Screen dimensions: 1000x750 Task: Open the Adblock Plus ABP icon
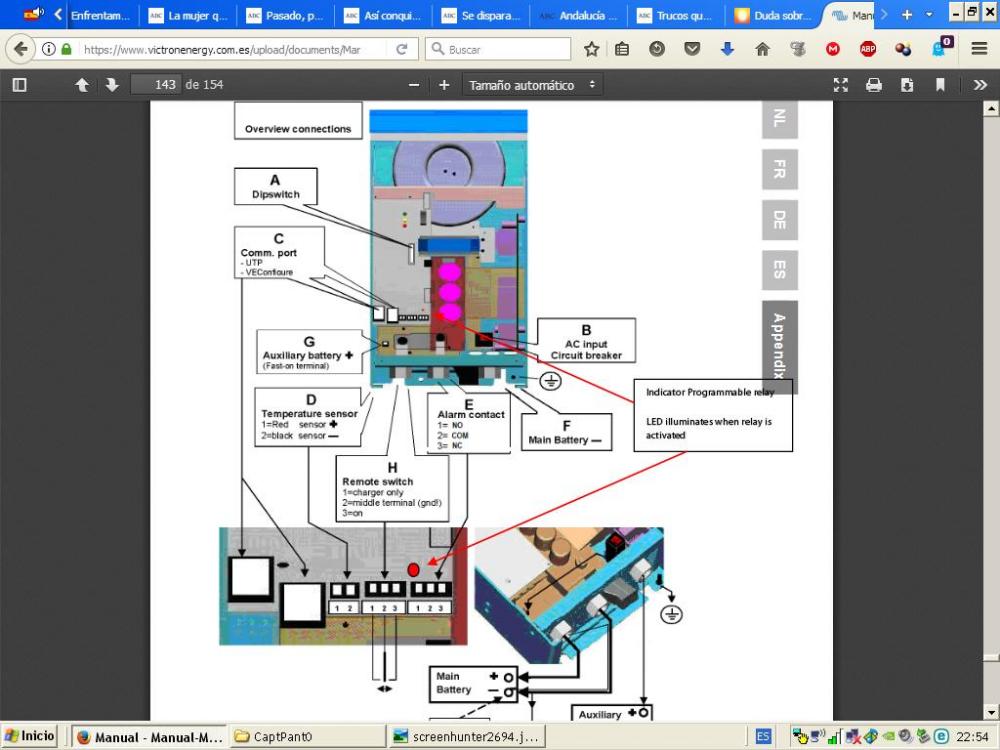(x=868, y=49)
